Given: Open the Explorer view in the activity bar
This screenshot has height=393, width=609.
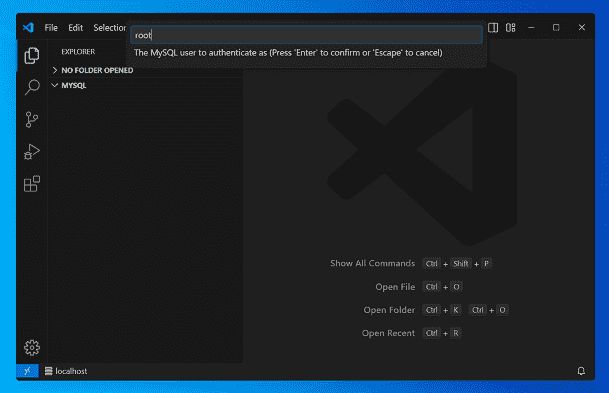Looking at the screenshot, I should pos(32,56).
